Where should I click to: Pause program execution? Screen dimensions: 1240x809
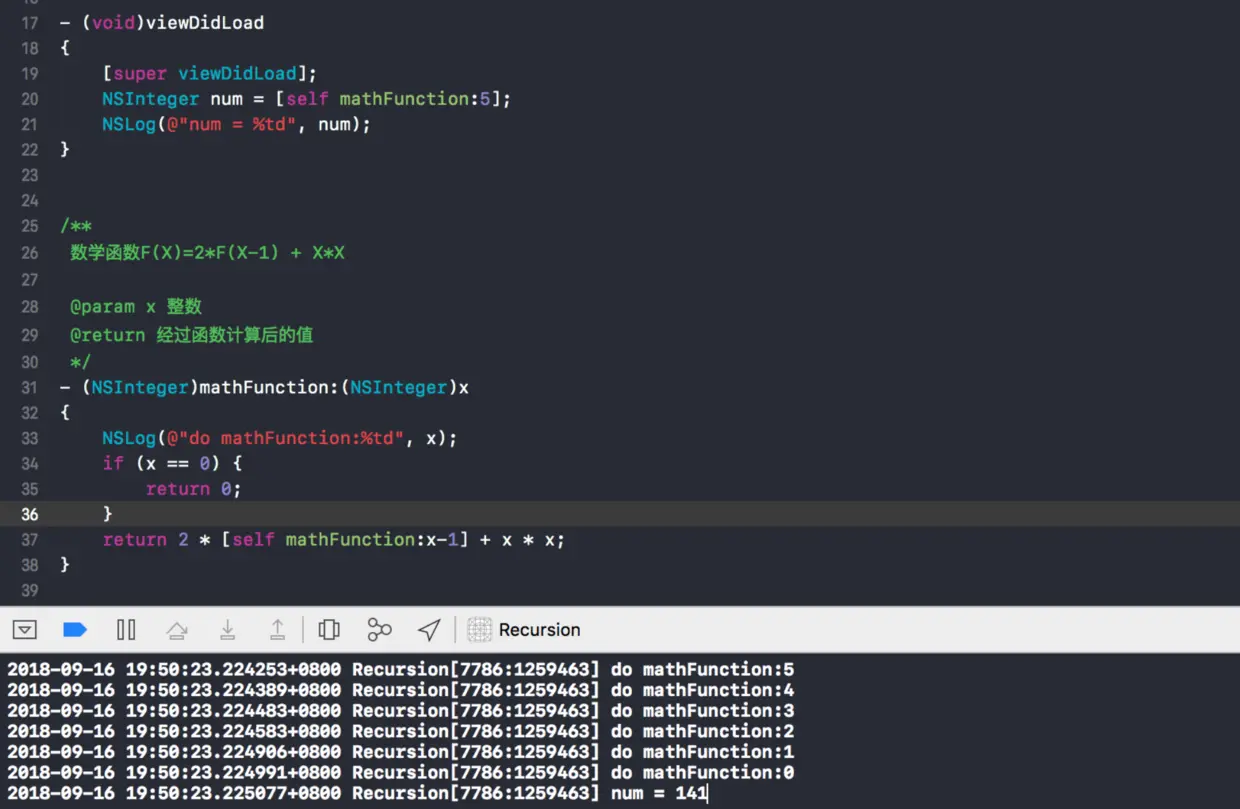(126, 630)
